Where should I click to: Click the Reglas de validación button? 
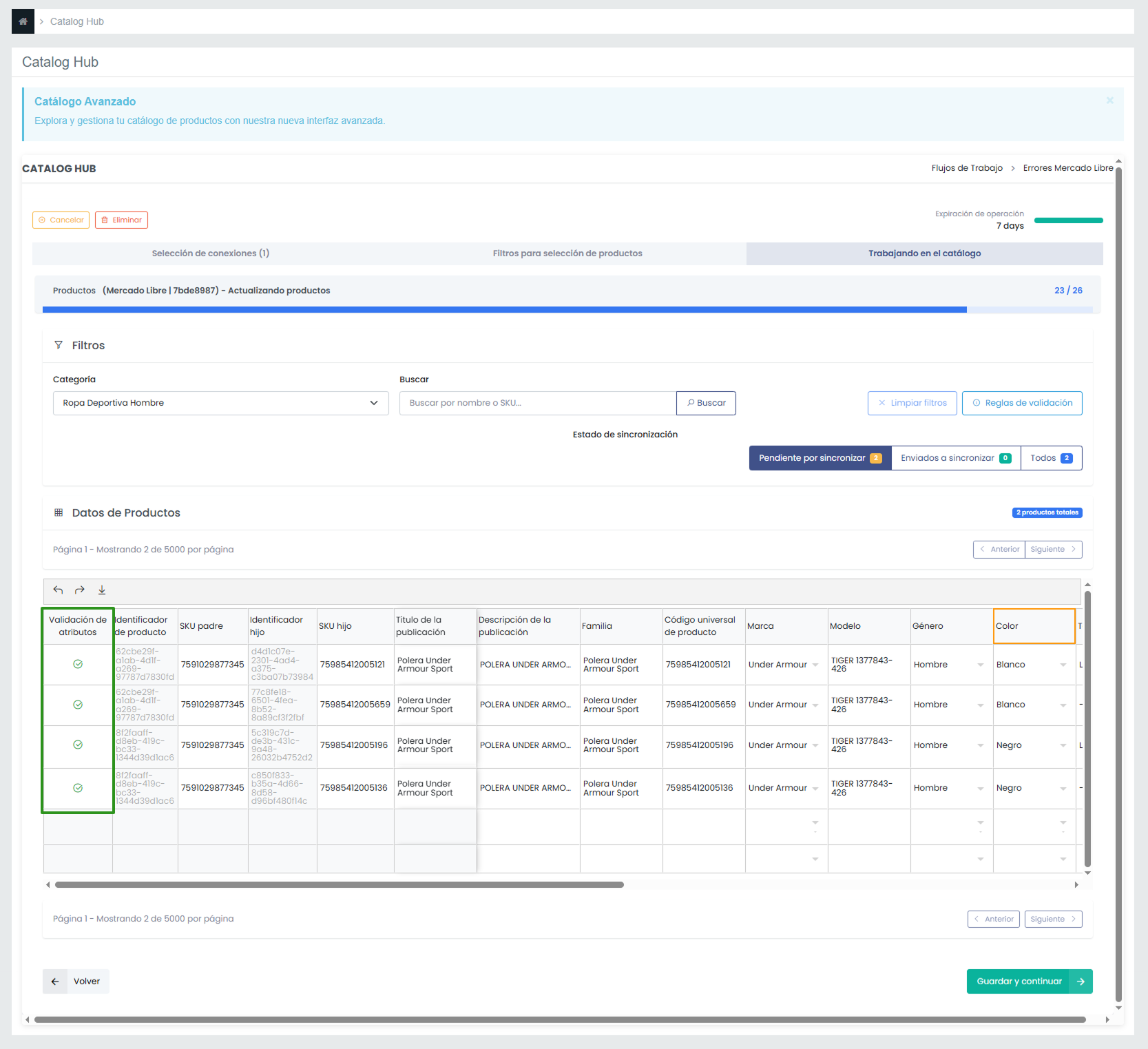(x=1021, y=403)
